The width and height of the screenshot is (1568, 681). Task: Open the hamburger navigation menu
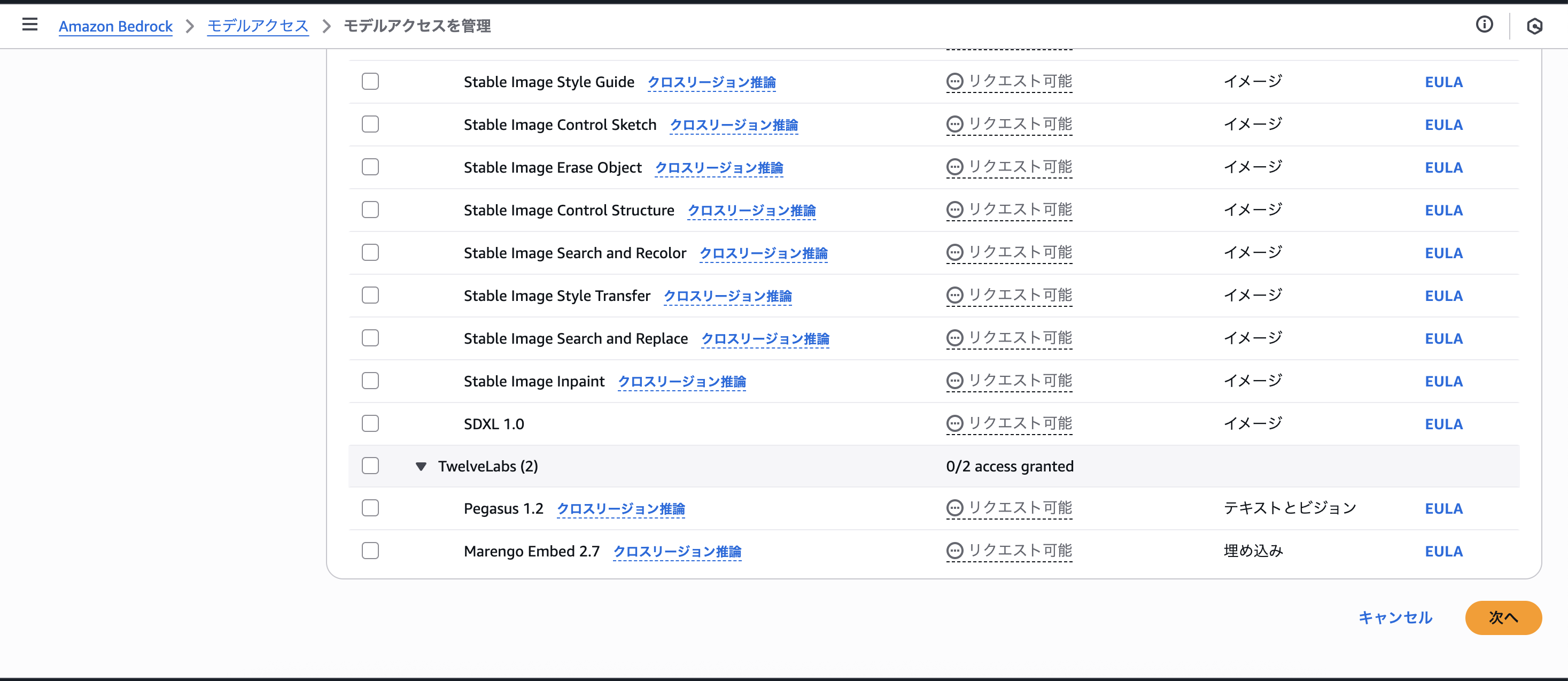pos(30,25)
